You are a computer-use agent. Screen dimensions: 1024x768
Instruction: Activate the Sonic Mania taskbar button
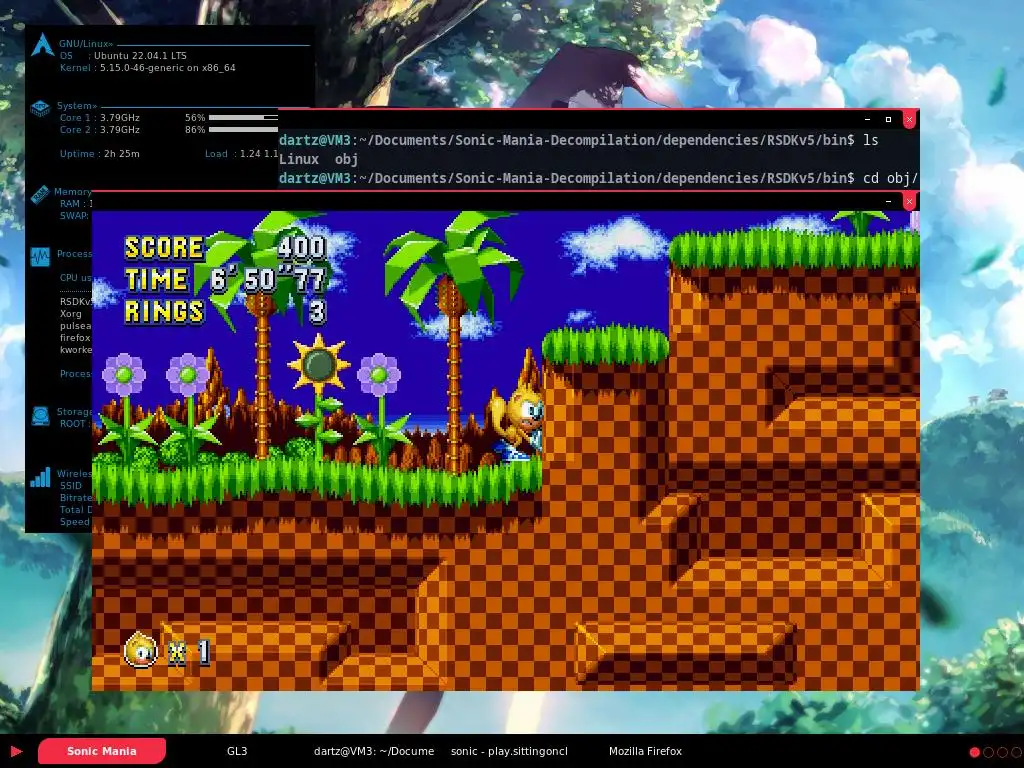pos(102,751)
